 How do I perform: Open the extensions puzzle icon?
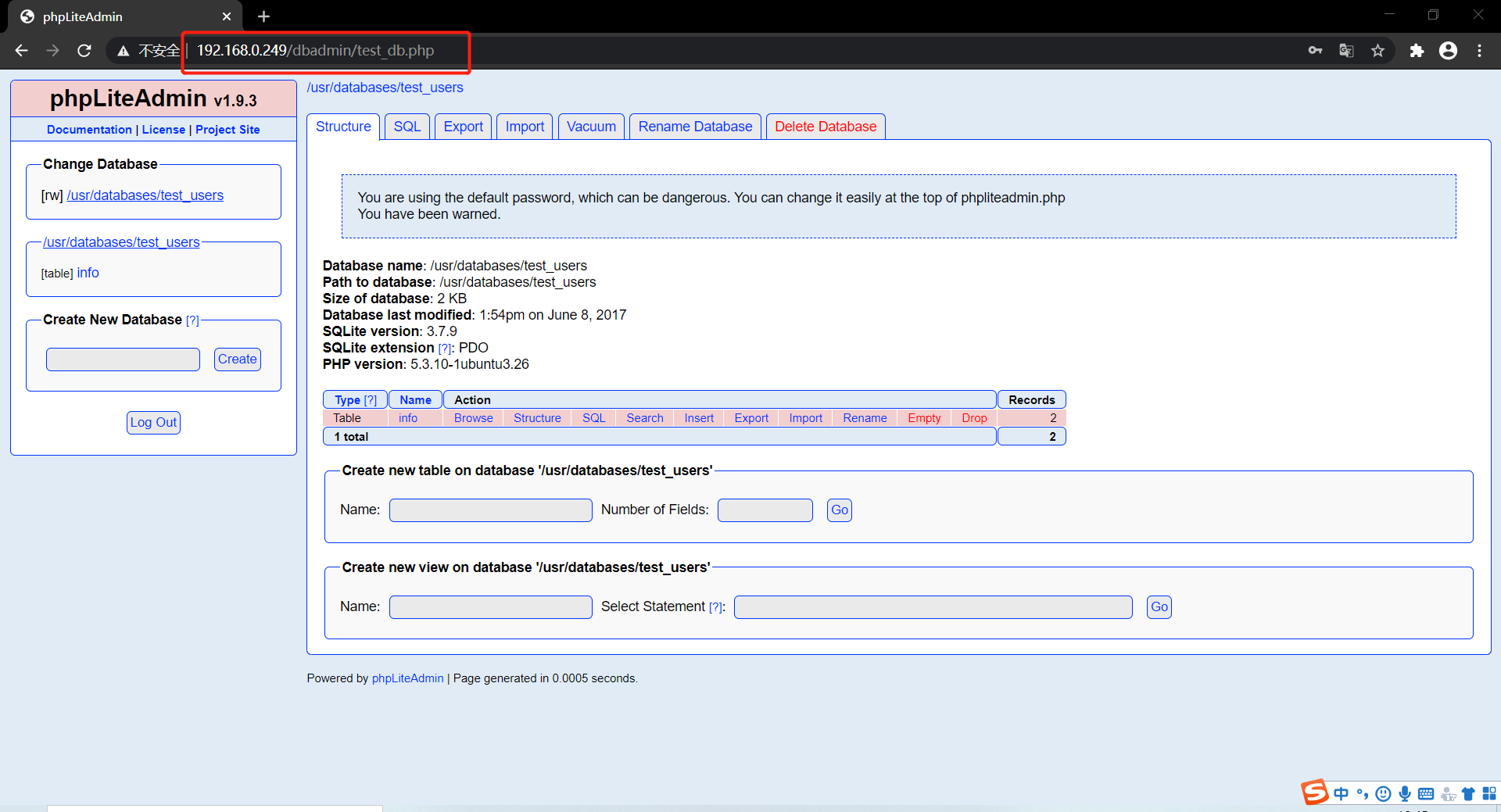pyautogui.click(x=1417, y=51)
